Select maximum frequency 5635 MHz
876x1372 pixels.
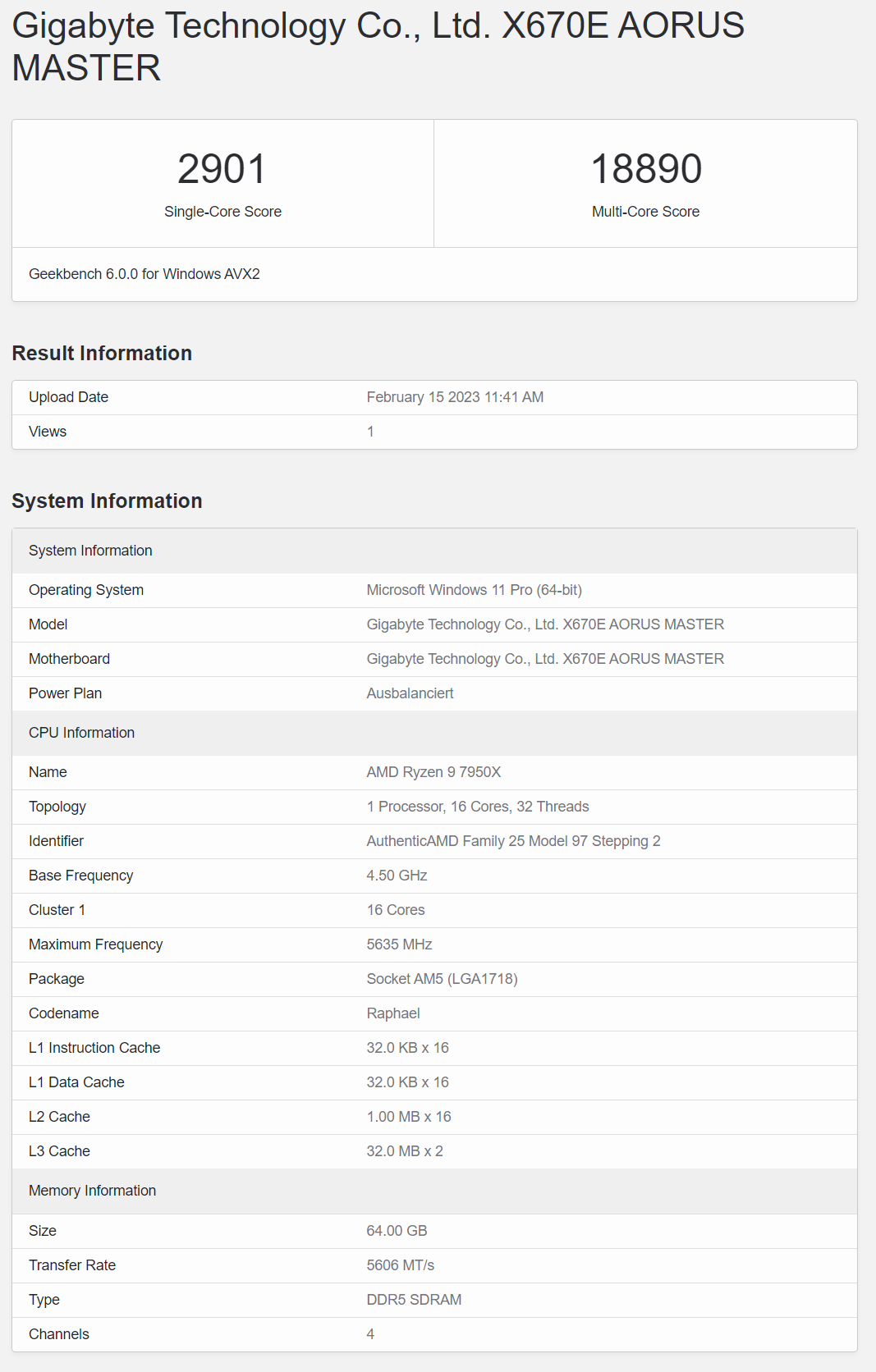399,944
